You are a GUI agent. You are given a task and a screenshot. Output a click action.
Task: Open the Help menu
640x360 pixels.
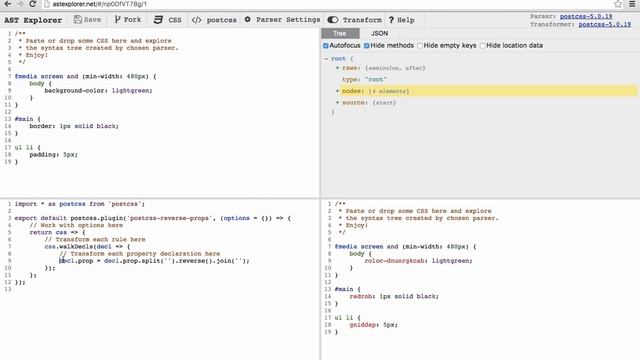(402, 20)
